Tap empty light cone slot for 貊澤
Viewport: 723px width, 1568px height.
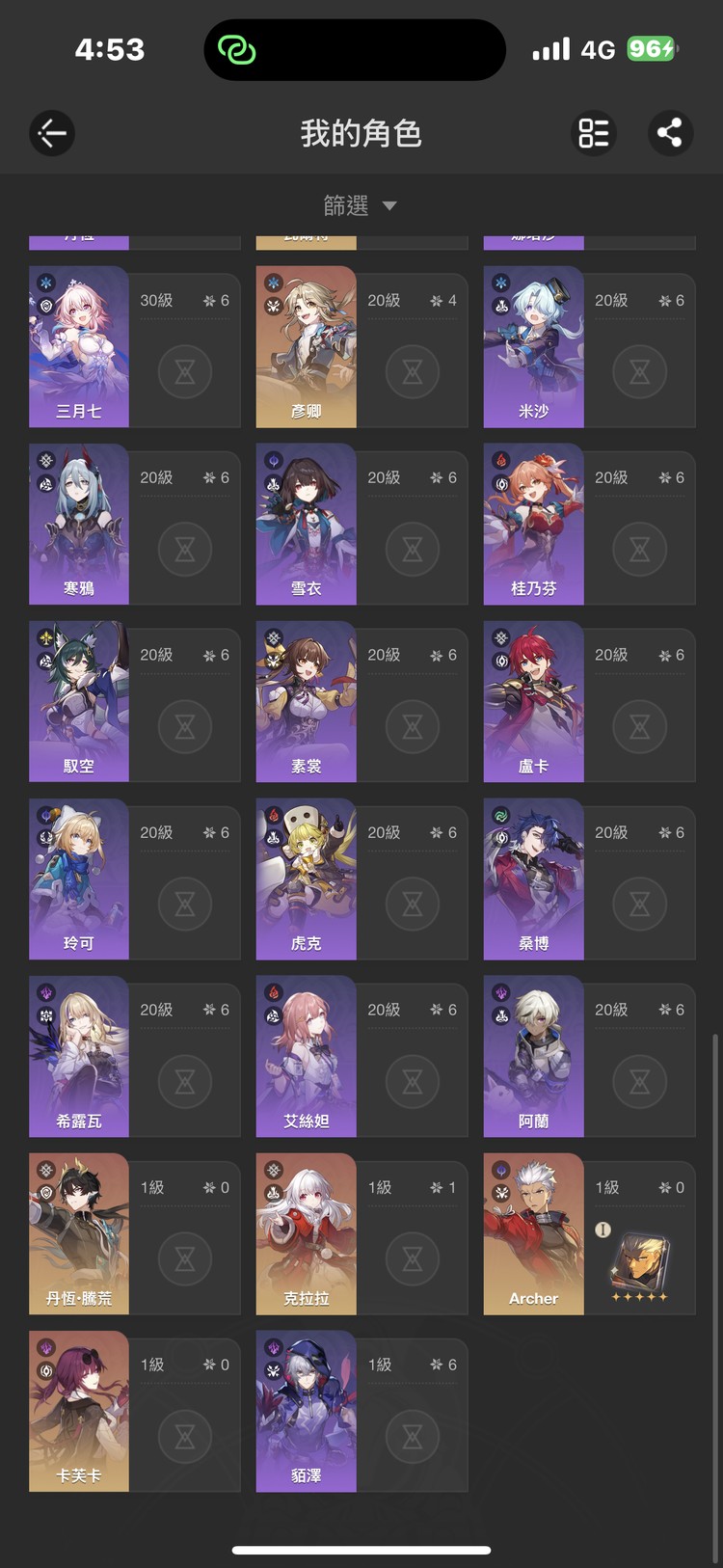click(413, 1436)
